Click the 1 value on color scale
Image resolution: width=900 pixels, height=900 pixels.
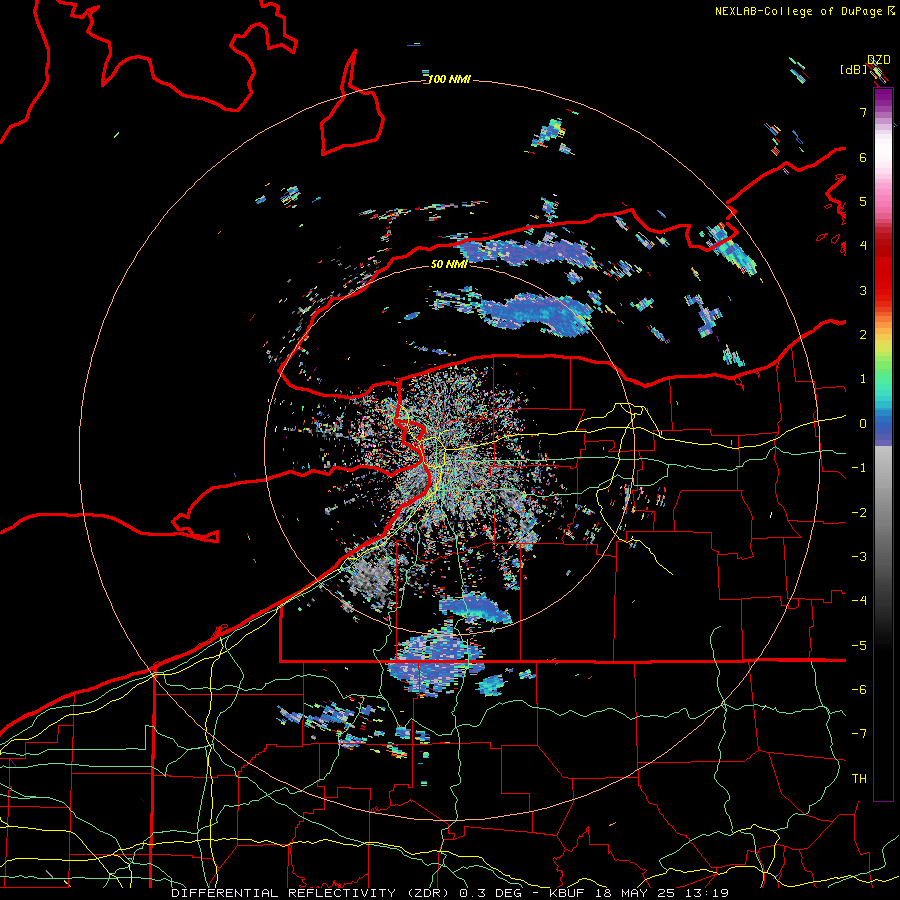click(863, 379)
